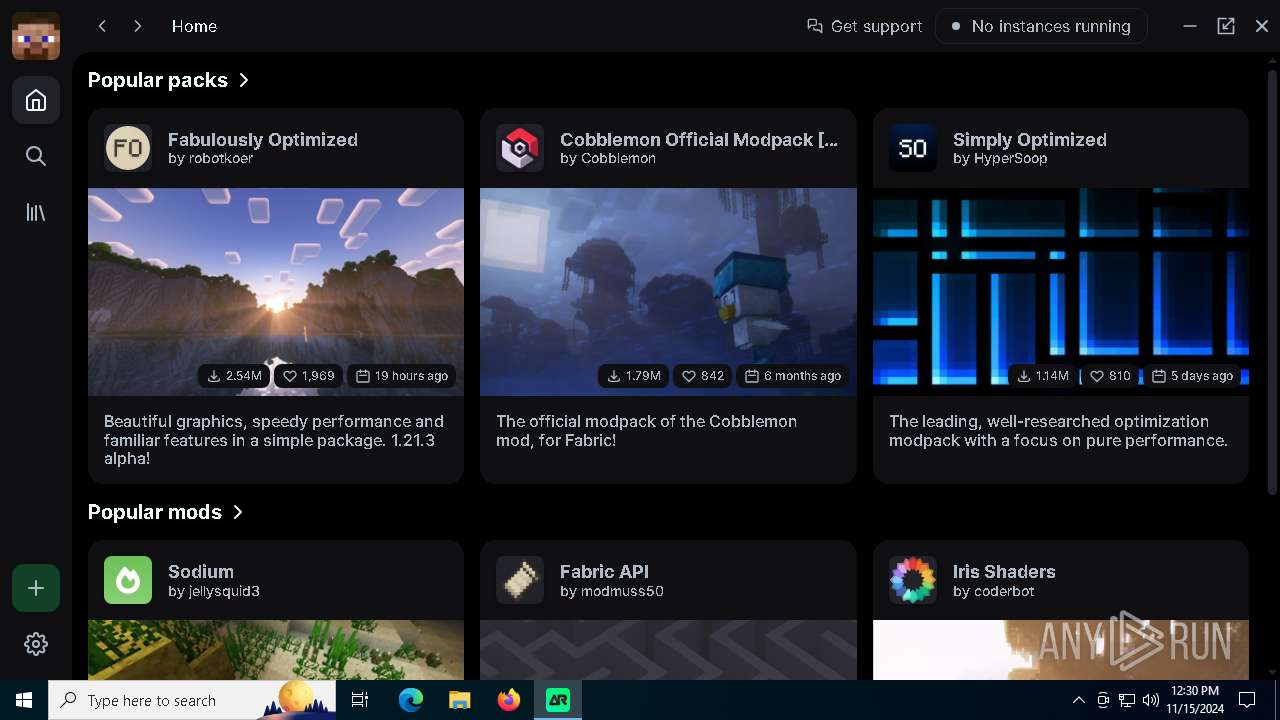The image size is (1280, 720).
Task: Open volume control in tray
Action: click(1151, 700)
